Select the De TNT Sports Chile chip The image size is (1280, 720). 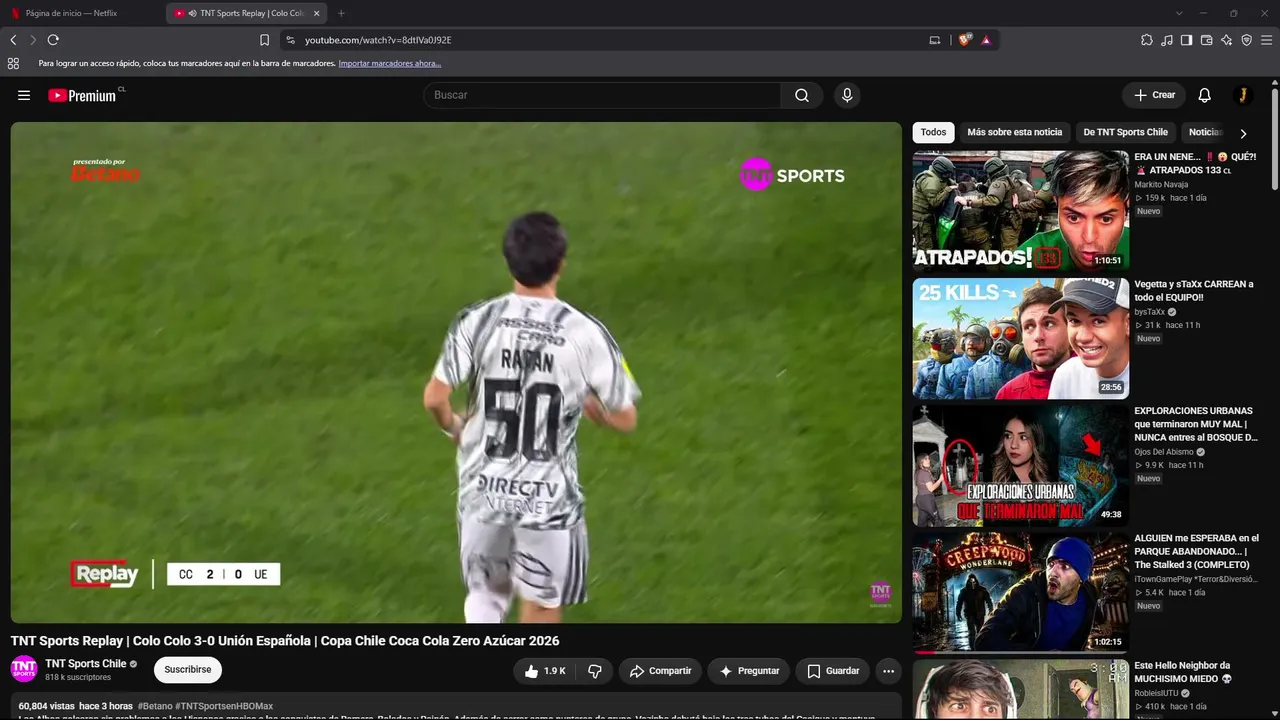(x=1125, y=132)
